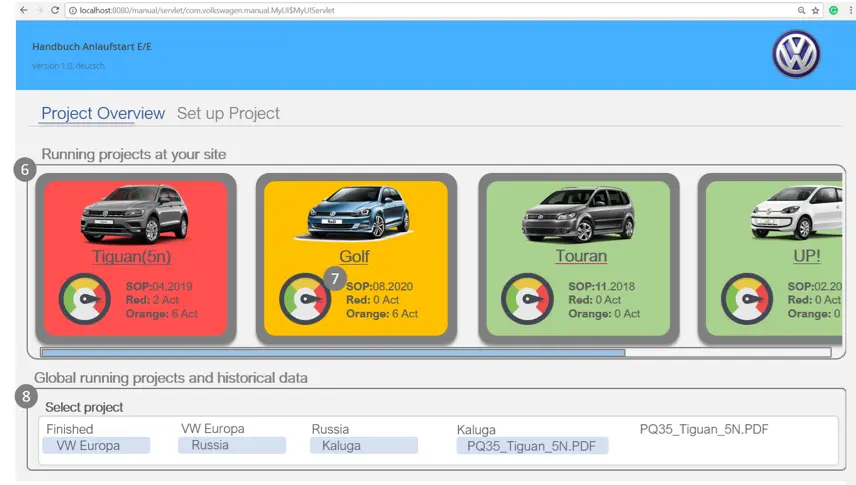Image resolution: width=856 pixels, height=485 pixels.
Task: Click the Russia column header
Action: point(330,429)
